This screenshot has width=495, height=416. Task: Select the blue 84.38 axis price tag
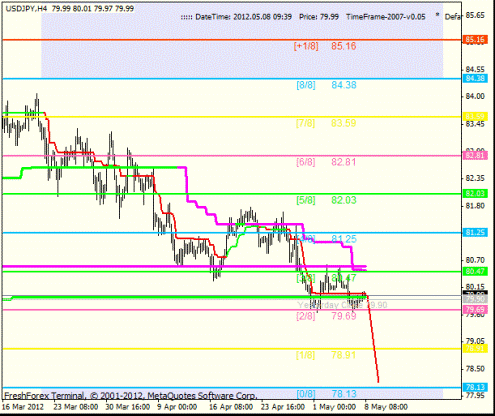point(475,78)
